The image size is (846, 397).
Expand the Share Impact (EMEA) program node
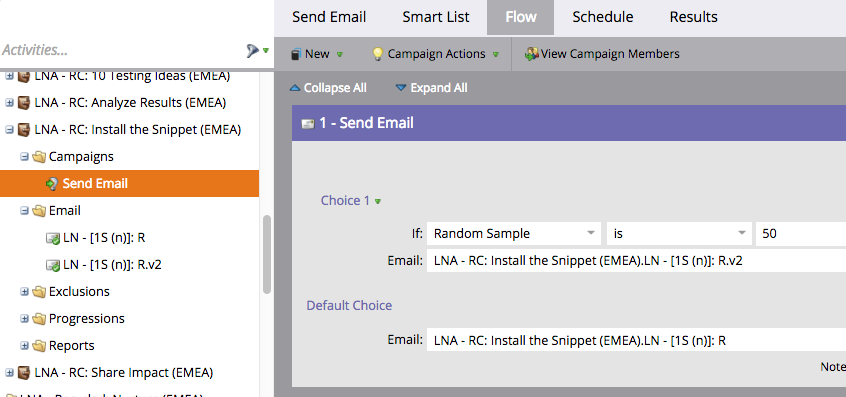click(x=9, y=373)
